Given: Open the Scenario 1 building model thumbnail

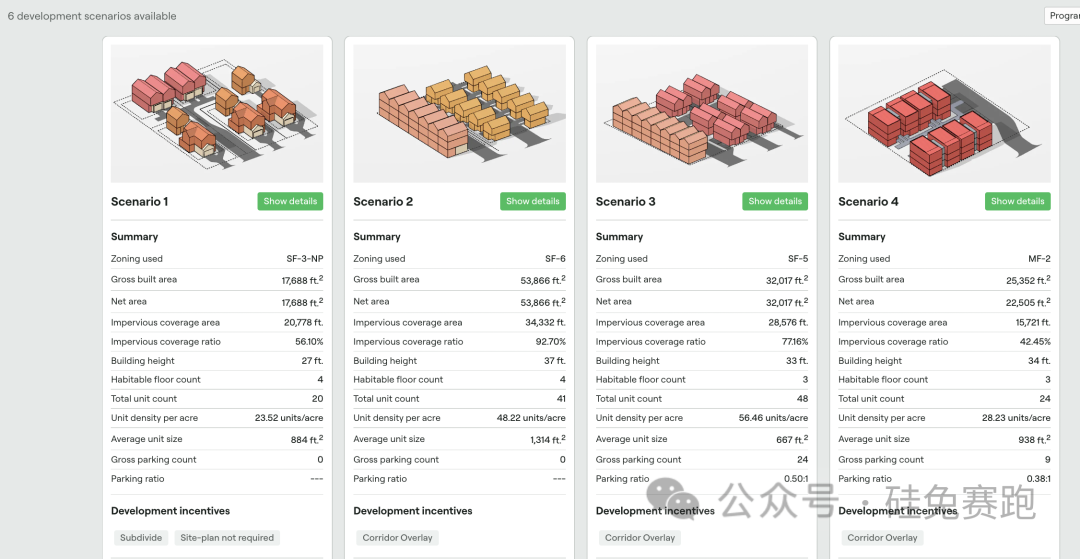Looking at the screenshot, I should (x=217, y=112).
